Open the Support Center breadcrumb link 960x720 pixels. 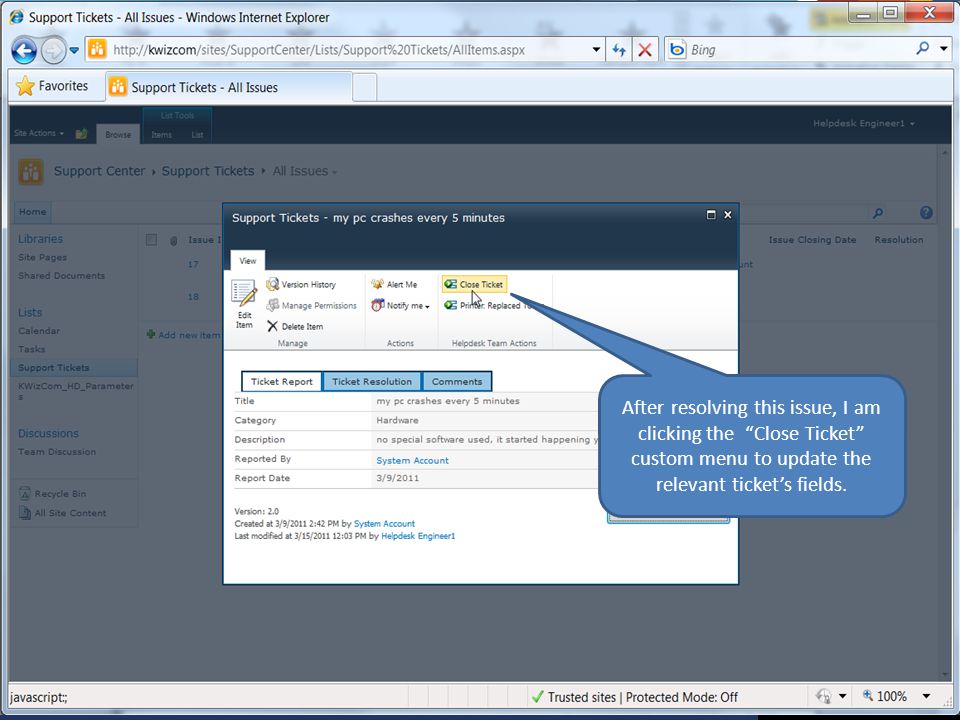pyautogui.click(x=99, y=171)
